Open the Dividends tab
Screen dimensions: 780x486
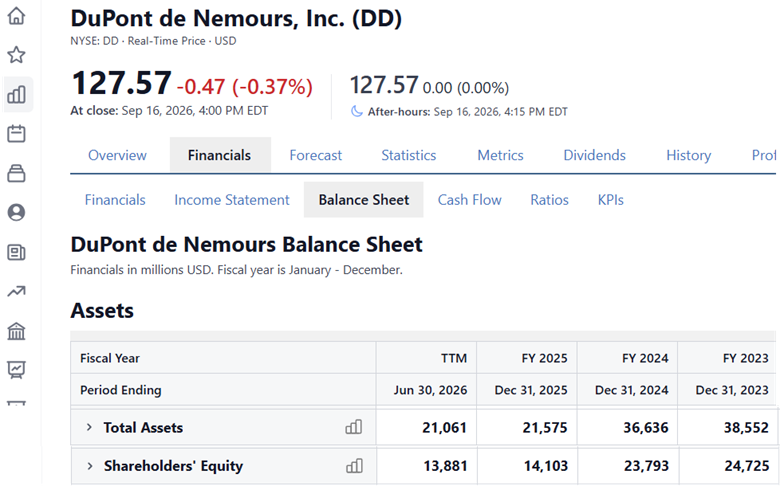[594, 155]
